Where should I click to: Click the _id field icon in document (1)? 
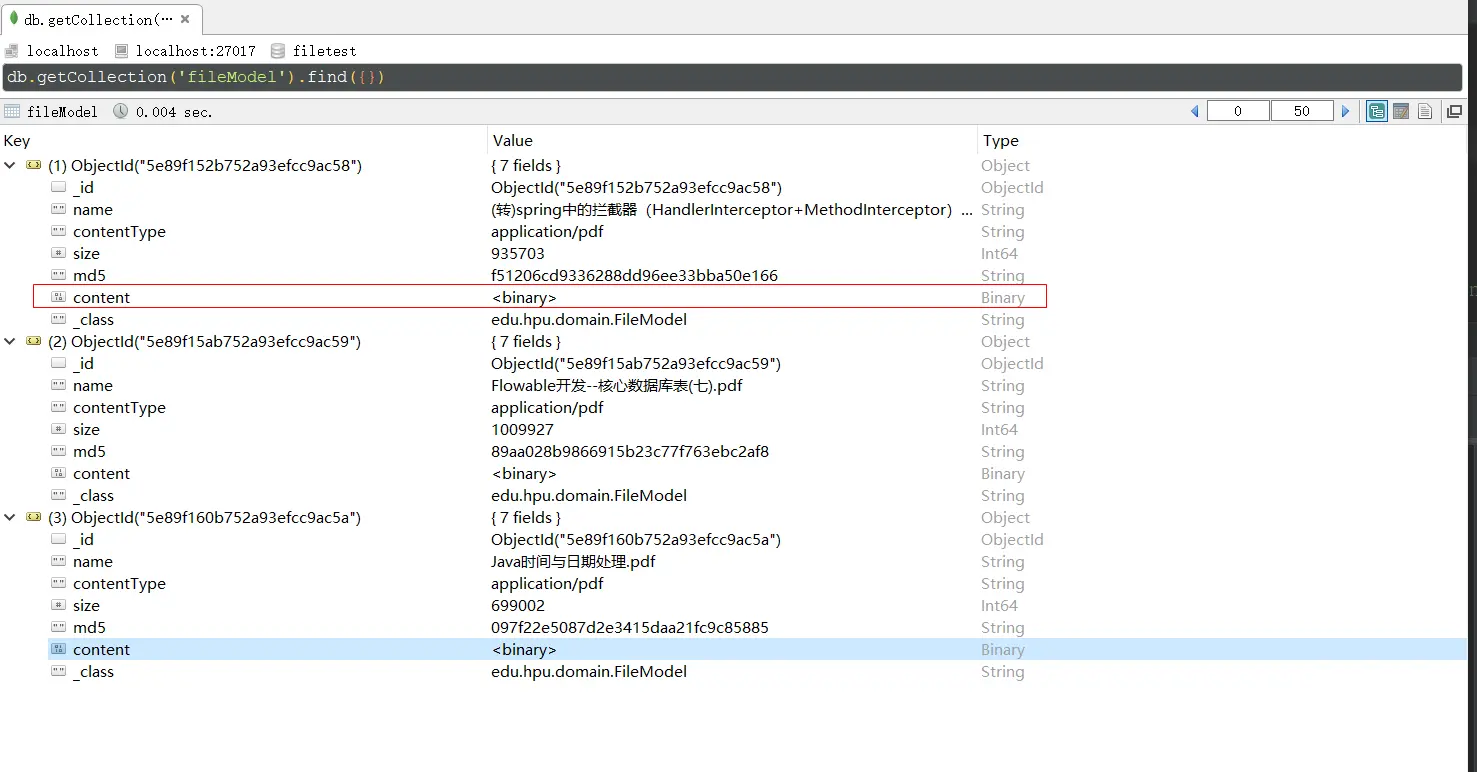pos(59,188)
